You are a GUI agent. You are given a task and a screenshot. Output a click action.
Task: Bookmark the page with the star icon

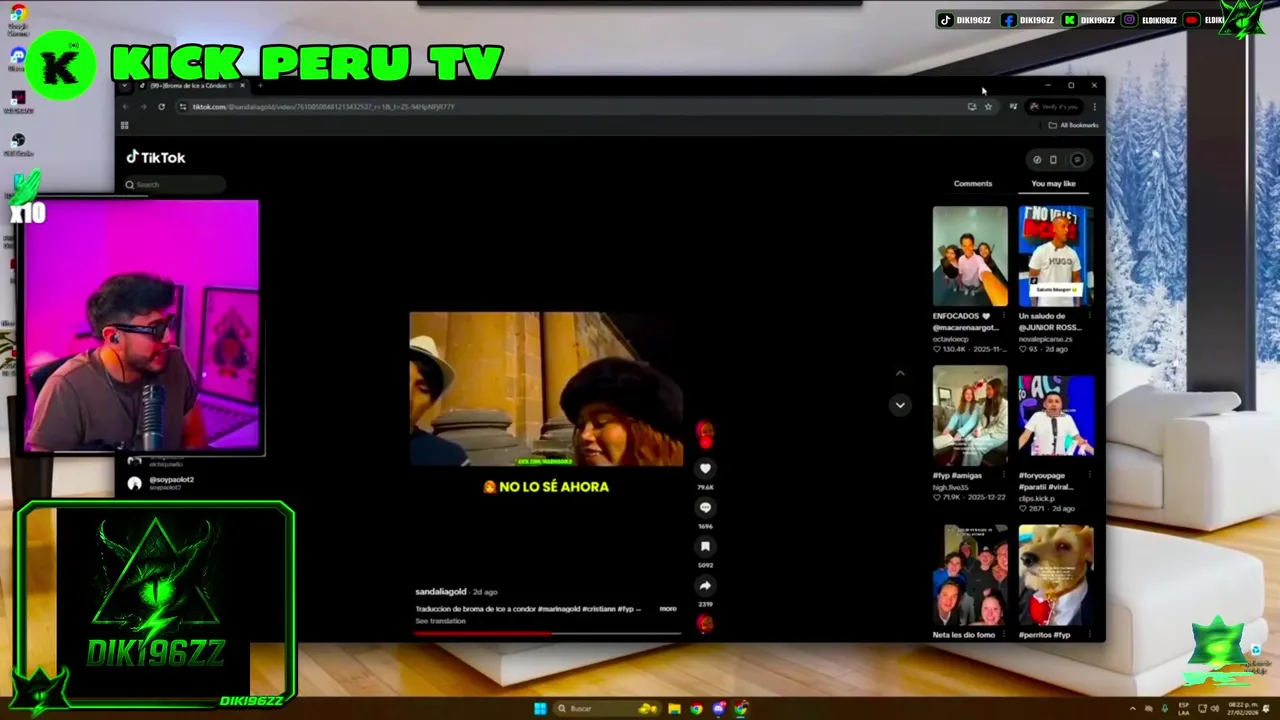(x=988, y=107)
